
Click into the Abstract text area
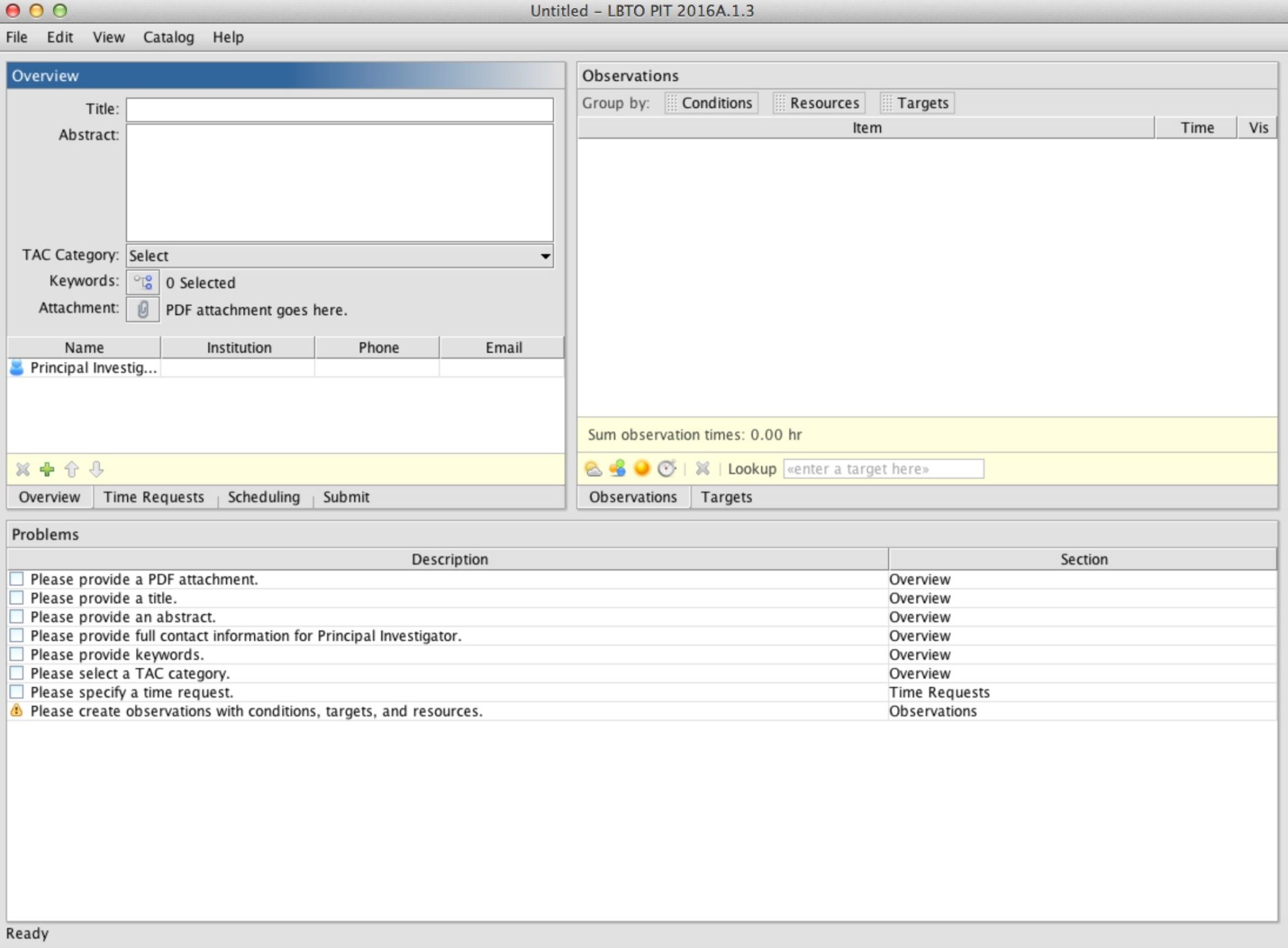pyautogui.click(x=340, y=182)
